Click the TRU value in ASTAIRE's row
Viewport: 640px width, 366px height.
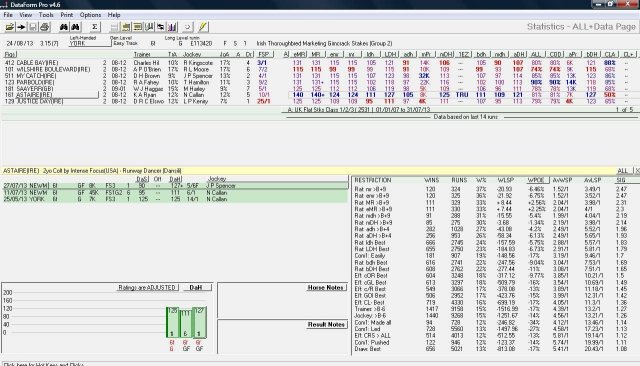[462, 95]
